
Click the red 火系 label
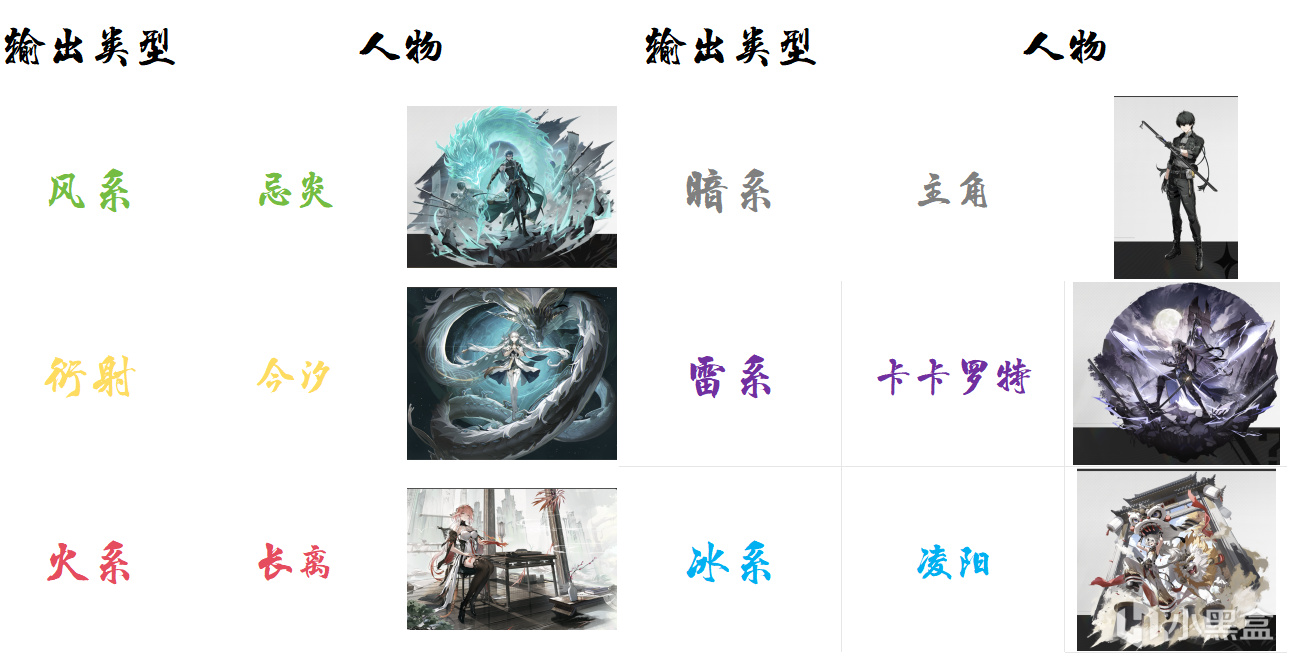[x=88, y=563]
